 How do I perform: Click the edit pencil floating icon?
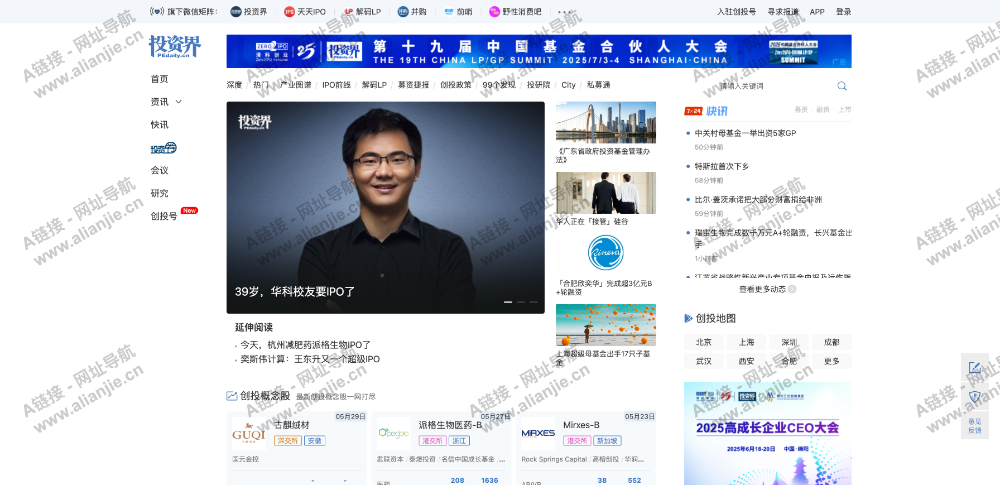pyautogui.click(x=974, y=368)
